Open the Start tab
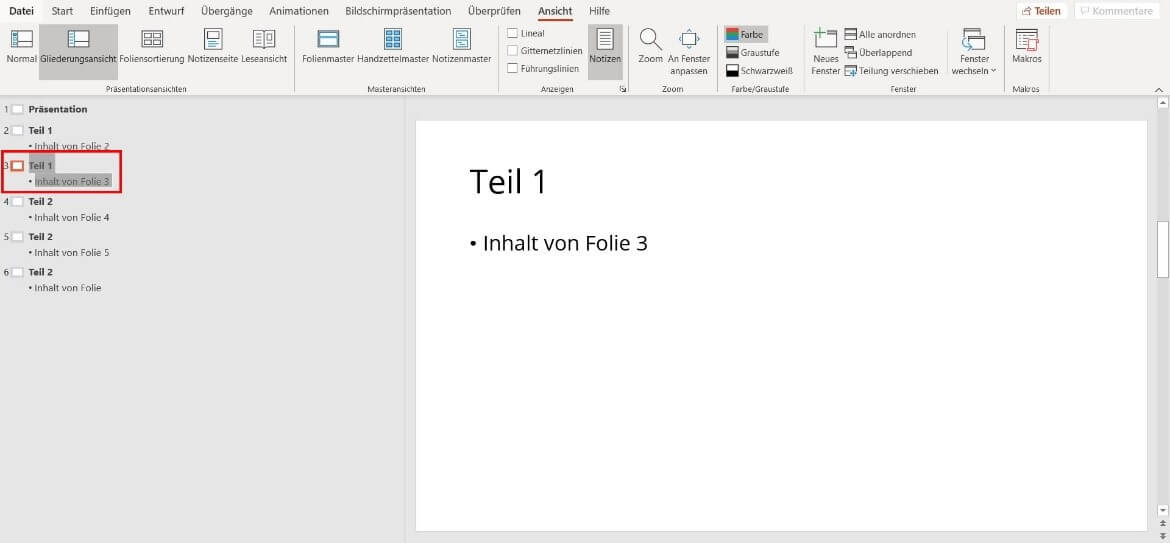Viewport: 1170px width, 543px height. [62, 11]
